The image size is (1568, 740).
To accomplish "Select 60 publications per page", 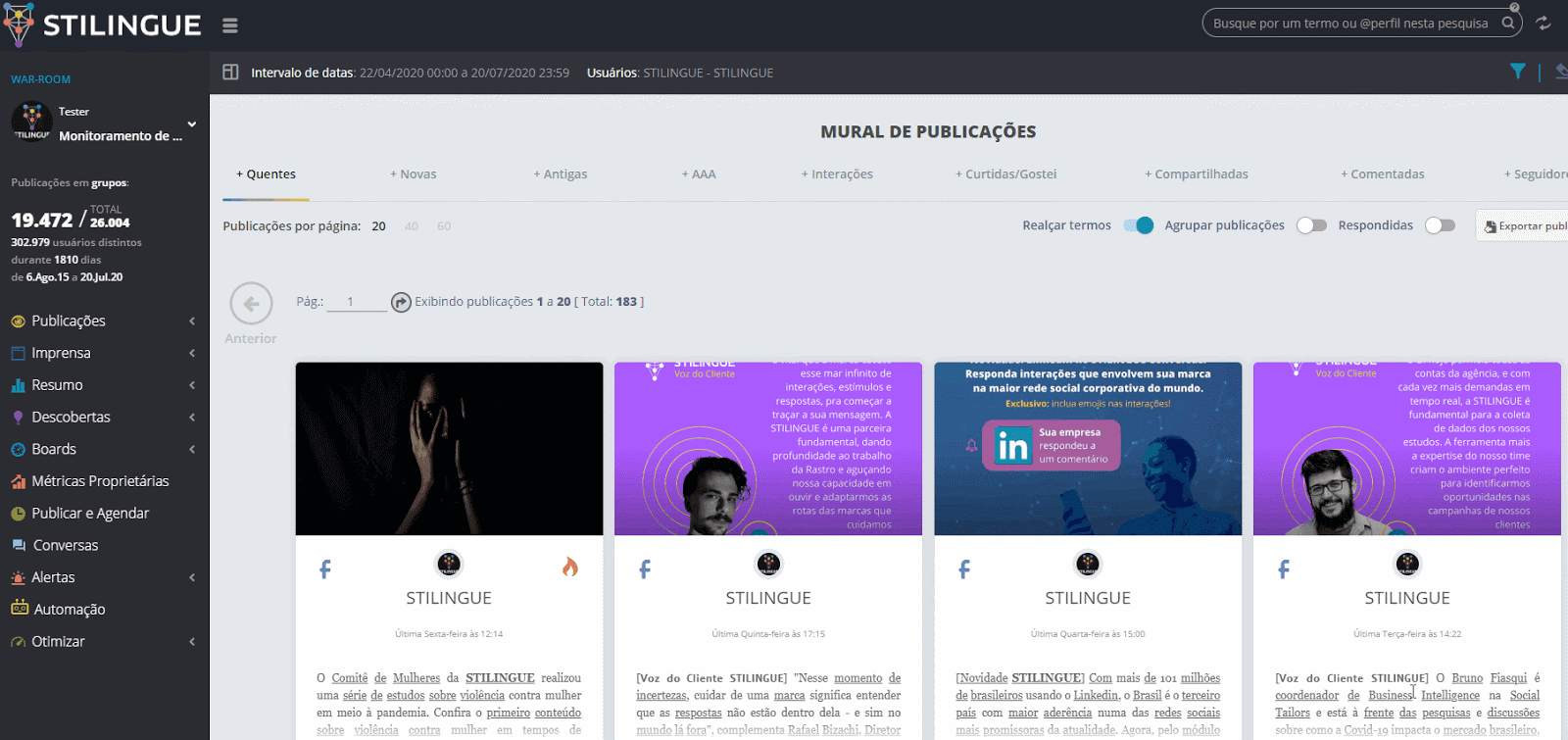I will click(444, 226).
